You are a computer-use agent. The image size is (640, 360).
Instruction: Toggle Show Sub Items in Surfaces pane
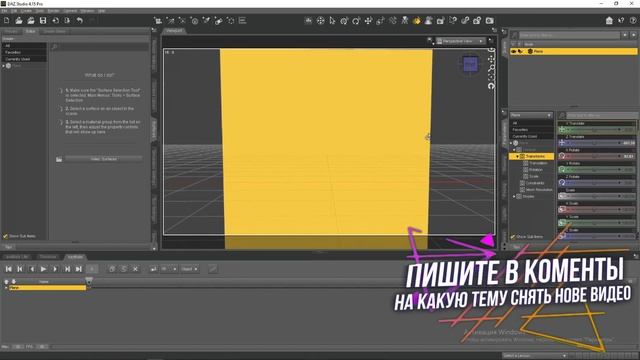tap(5, 236)
